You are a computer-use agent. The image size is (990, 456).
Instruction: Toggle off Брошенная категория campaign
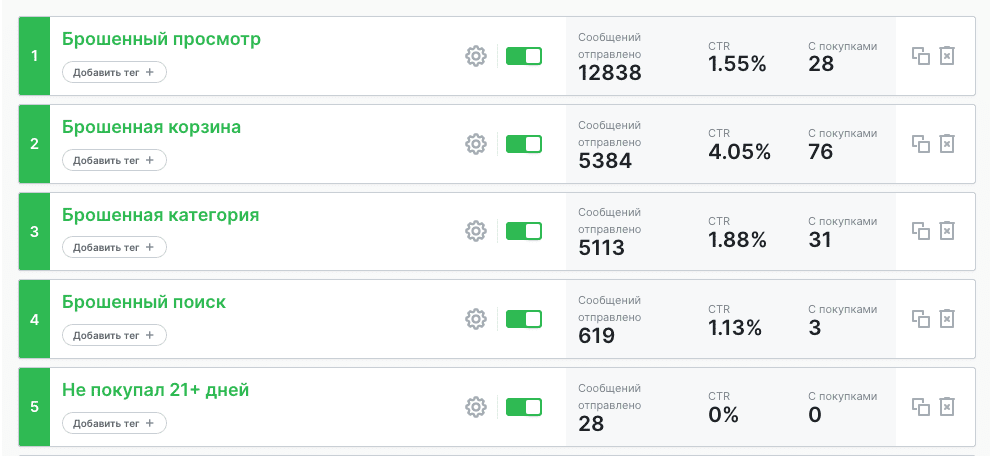(x=524, y=231)
